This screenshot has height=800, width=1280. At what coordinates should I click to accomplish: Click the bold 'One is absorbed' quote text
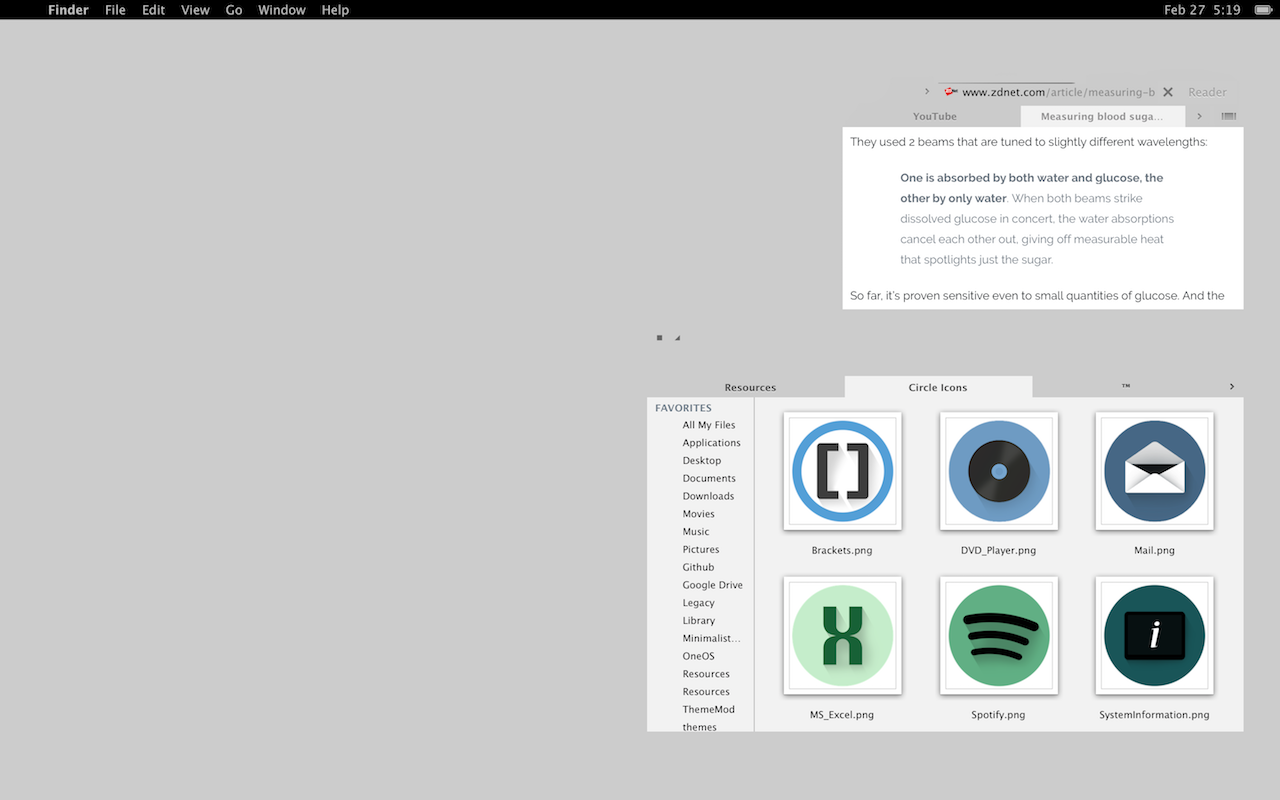click(1032, 188)
